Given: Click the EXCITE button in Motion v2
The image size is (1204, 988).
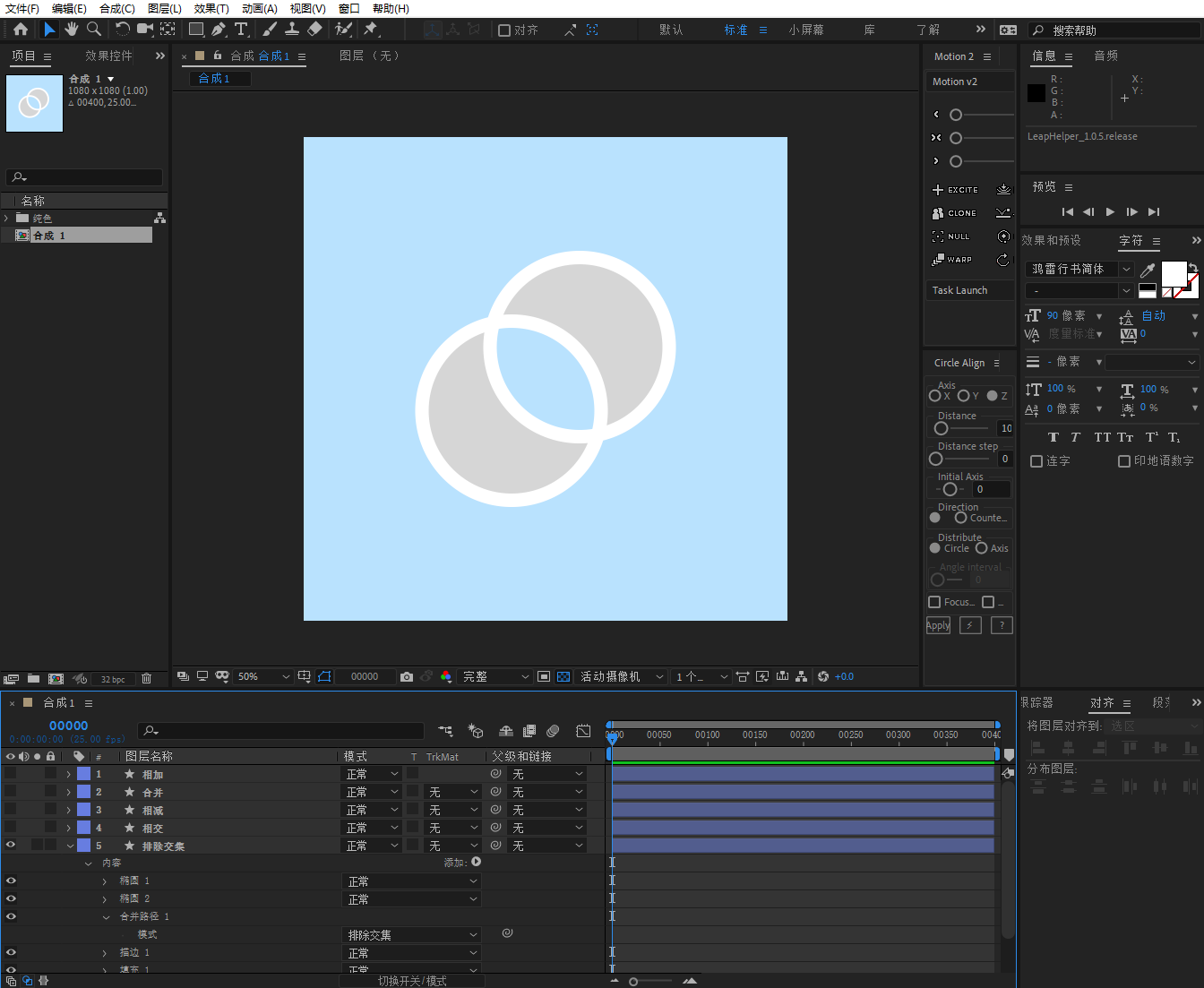Looking at the screenshot, I should (956, 190).
